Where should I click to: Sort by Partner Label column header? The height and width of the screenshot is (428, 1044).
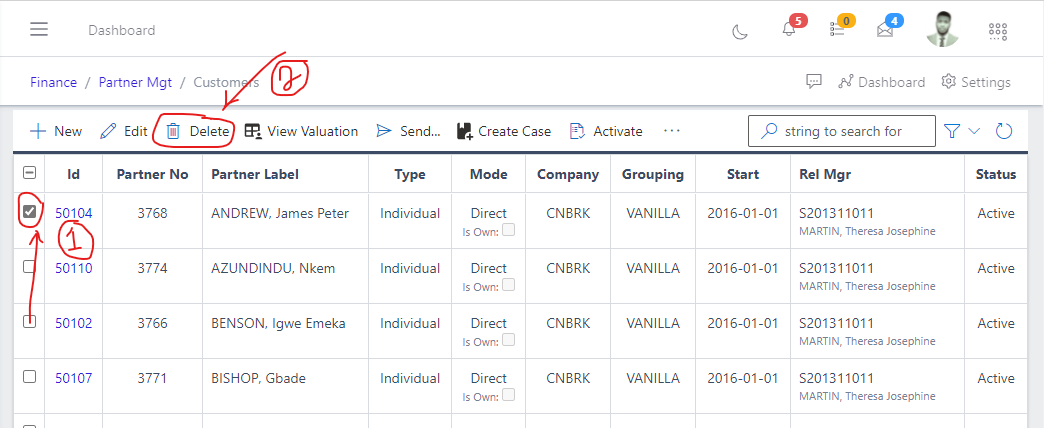255,174
